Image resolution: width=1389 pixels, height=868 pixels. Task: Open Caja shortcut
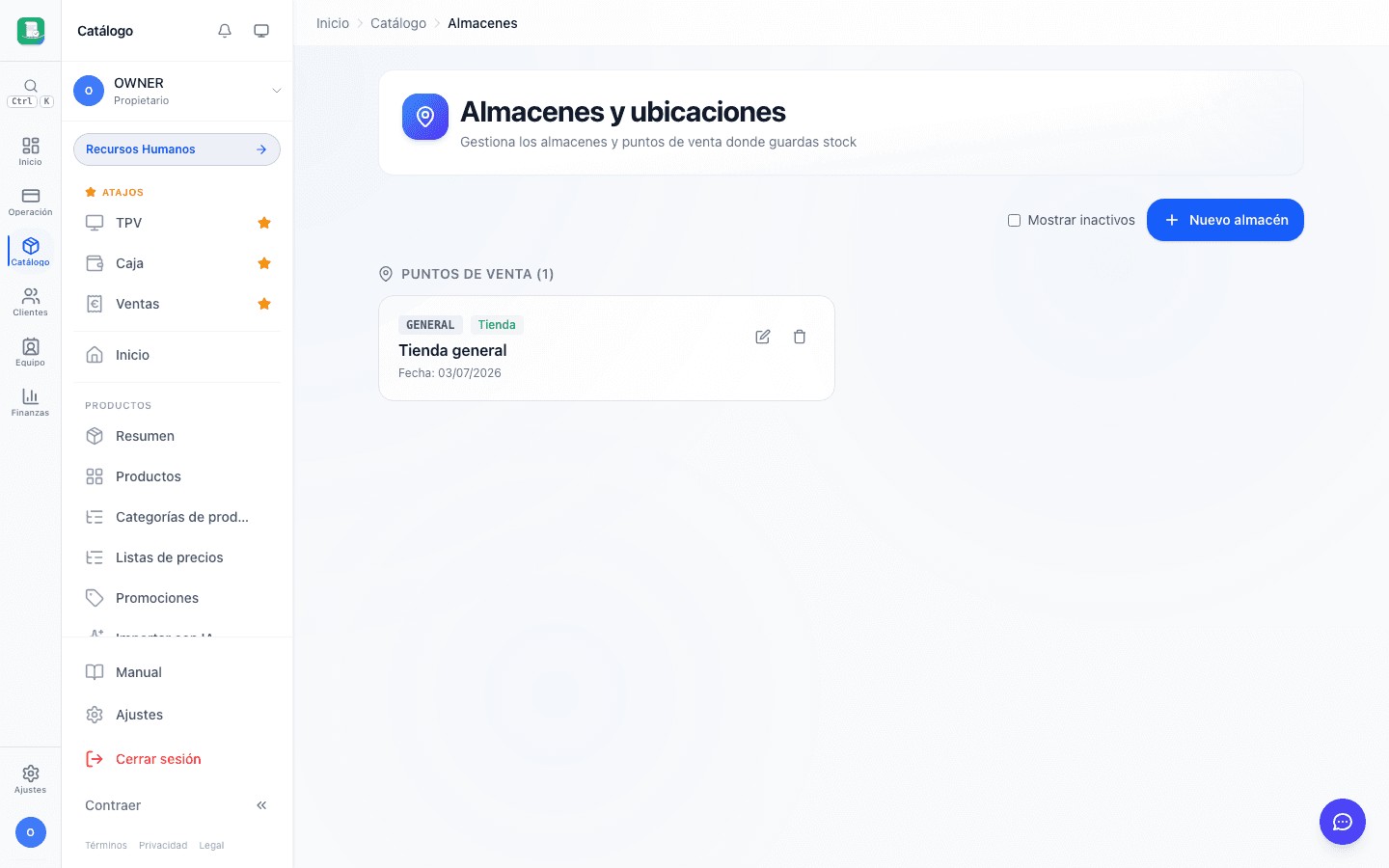[x=164, y=263]
